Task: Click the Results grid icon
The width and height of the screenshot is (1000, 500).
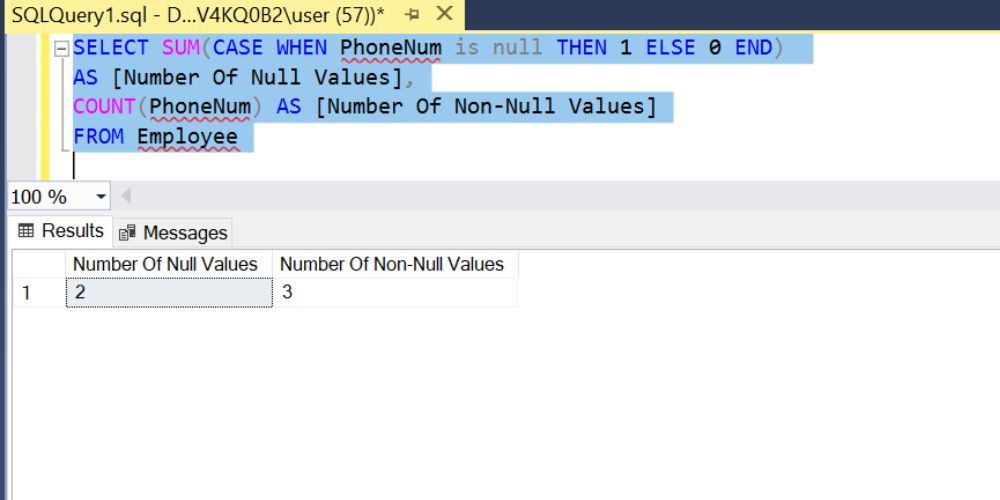Action: [x=26, y=231]
